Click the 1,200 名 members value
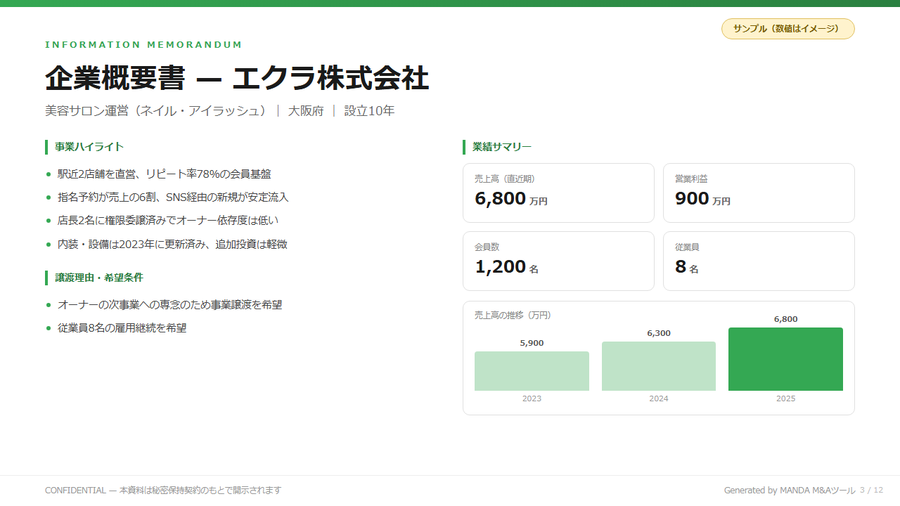Screen dimensions: 900x506 [x=506, y=267]
